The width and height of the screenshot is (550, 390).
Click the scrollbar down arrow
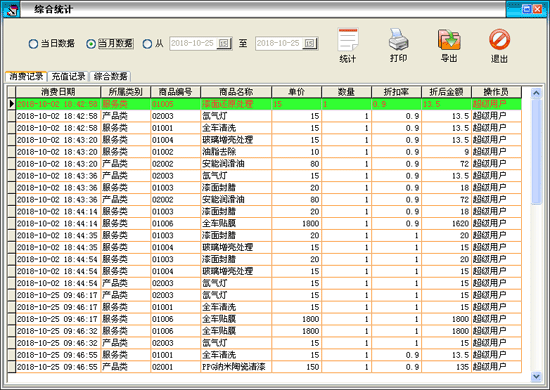tap(536, 377)
